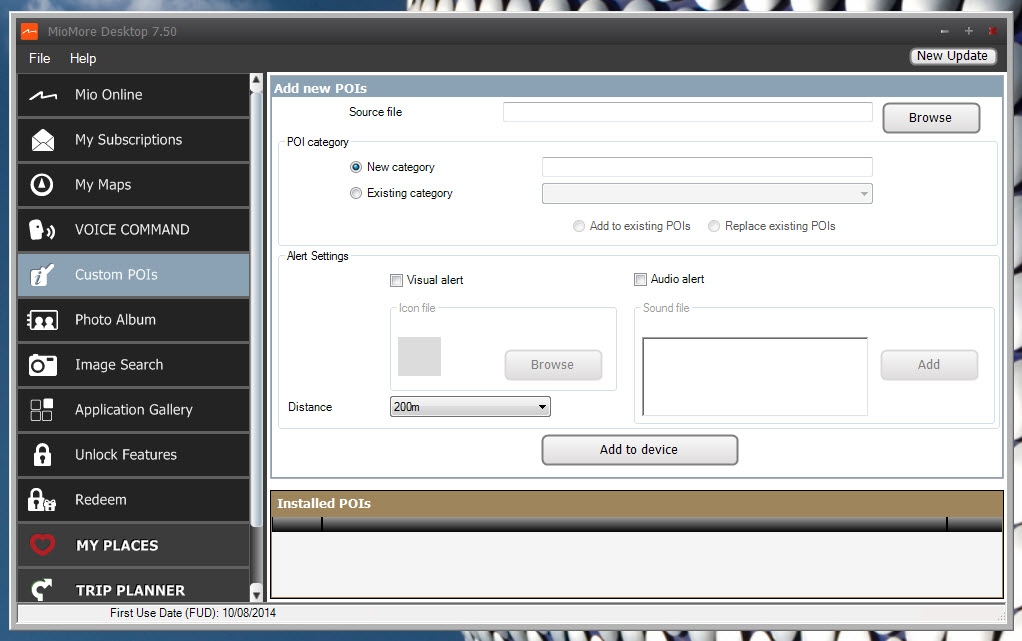
Task: Select Image Search in sidebar
Action: (x=133, y=365)
